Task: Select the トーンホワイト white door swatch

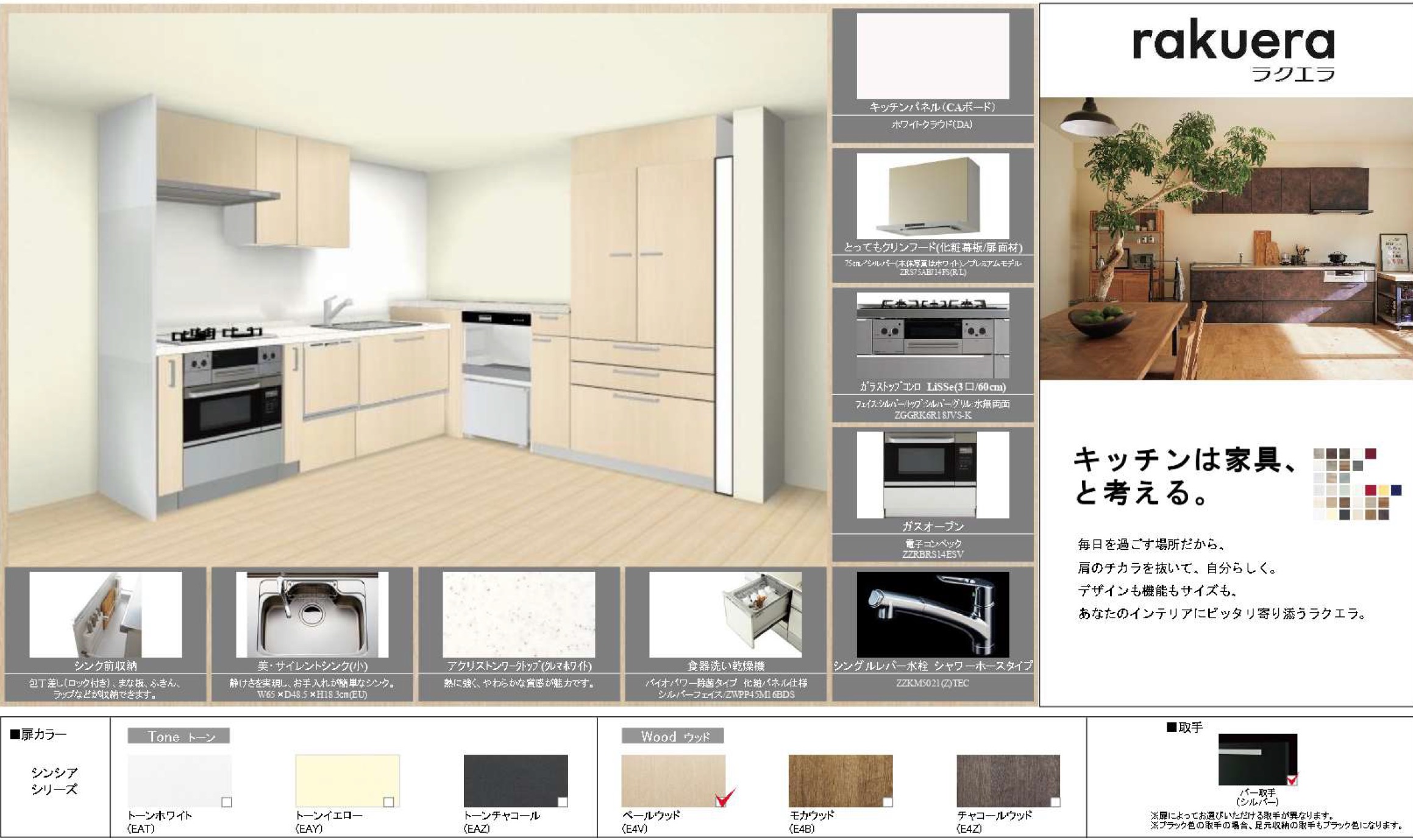Action: [179, 781]
